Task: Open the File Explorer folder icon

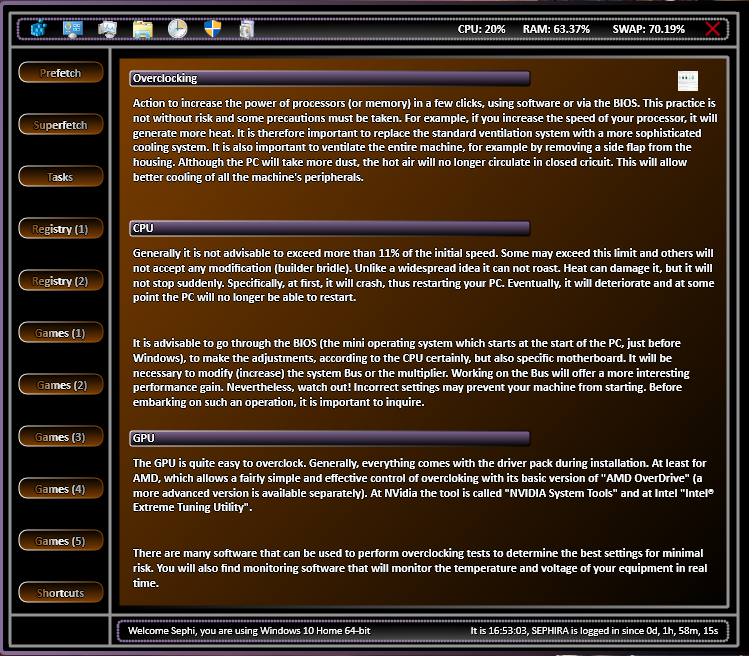Action: 142,29
